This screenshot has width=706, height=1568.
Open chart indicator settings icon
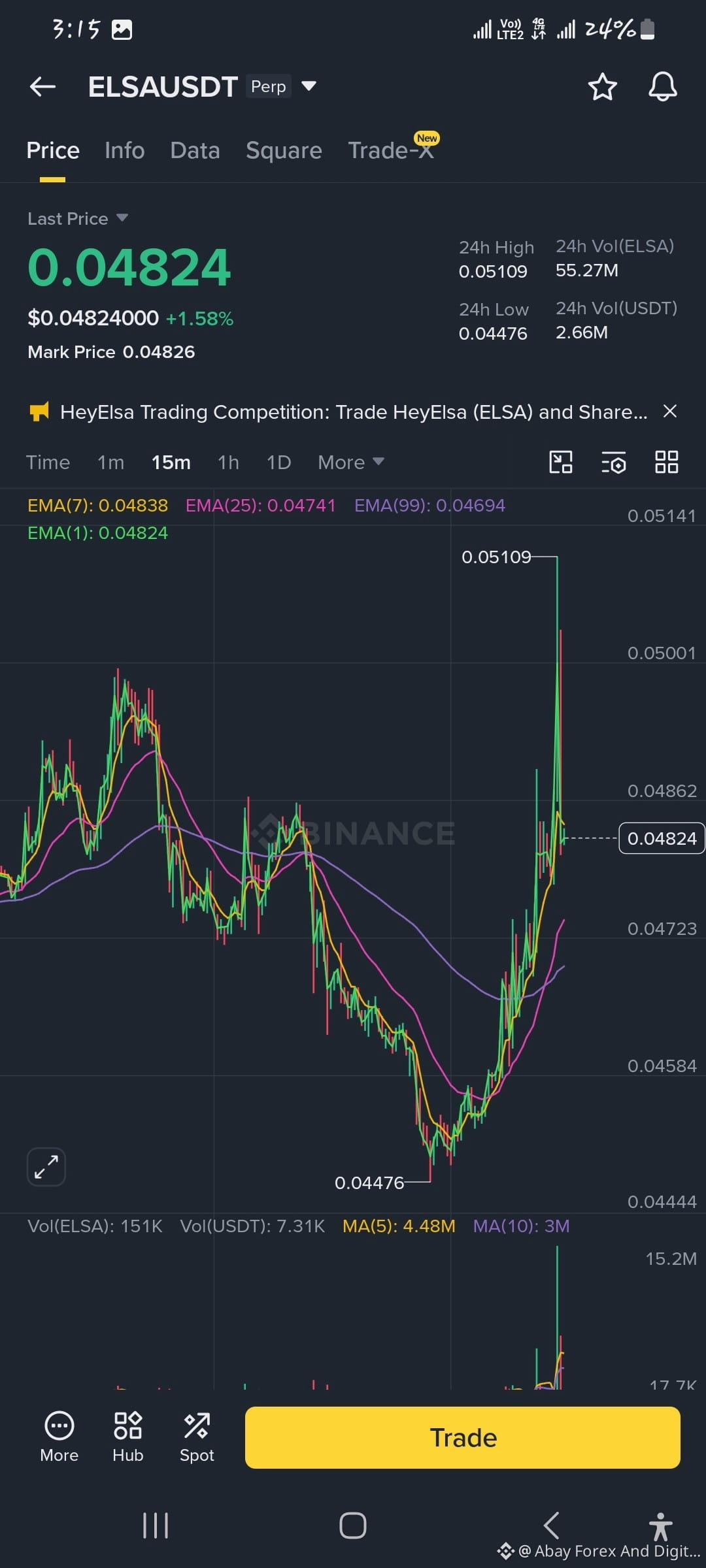(614, 462)
